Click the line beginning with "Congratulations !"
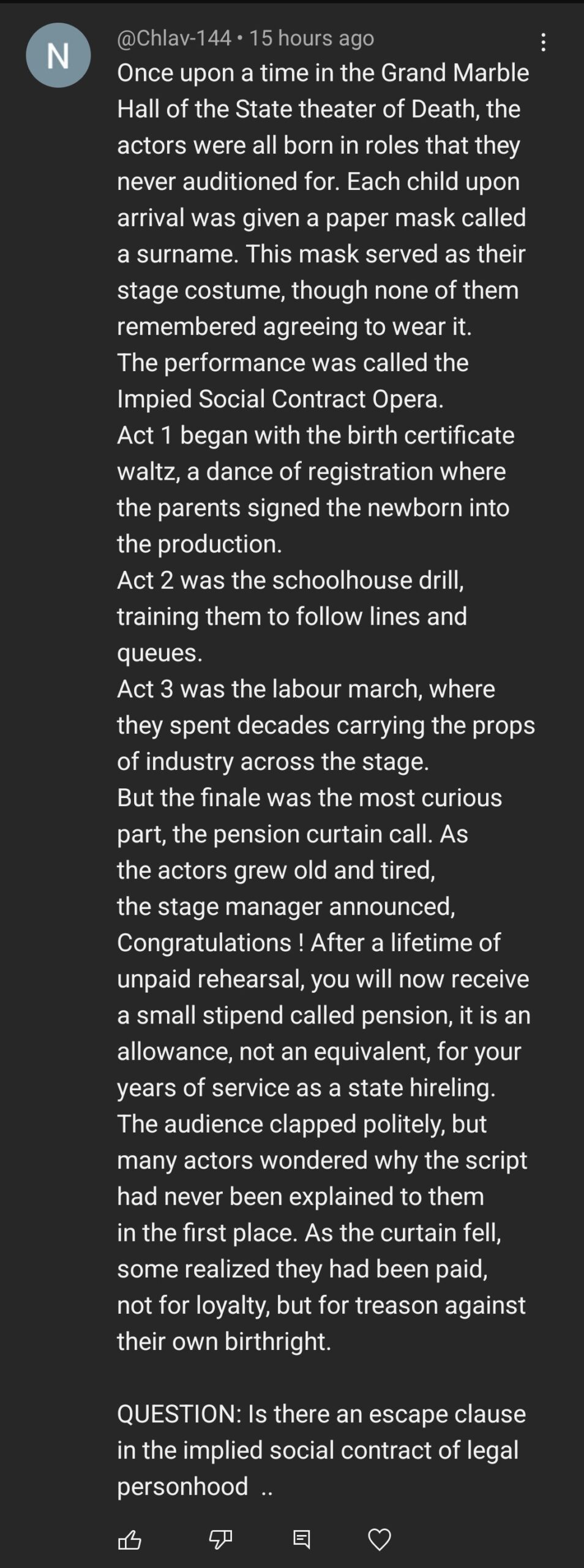Image resolution: width=584 pixels, height=1568 pixels. click(309, 943)
